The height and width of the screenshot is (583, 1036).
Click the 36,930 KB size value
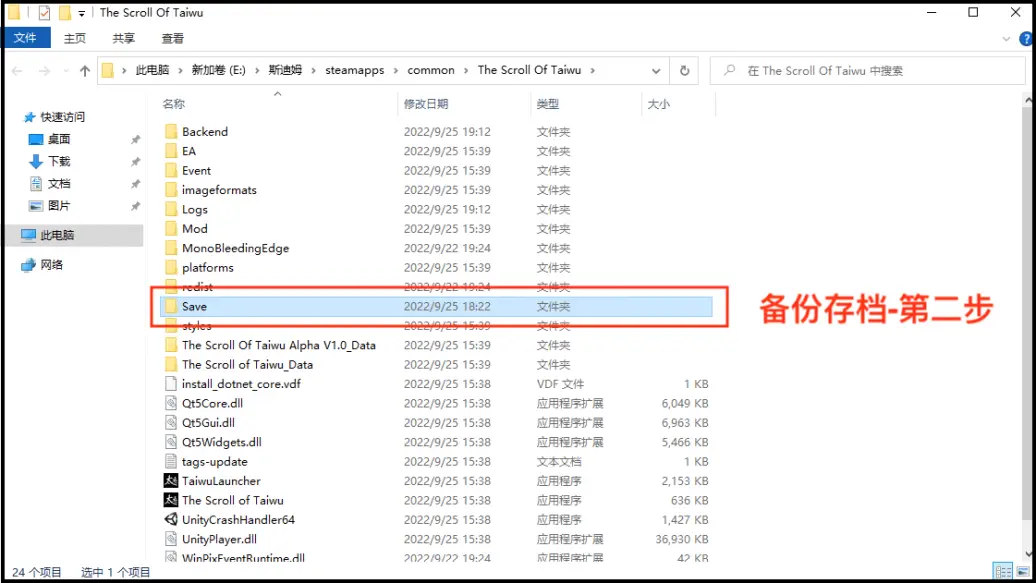[x=682, y=539]
